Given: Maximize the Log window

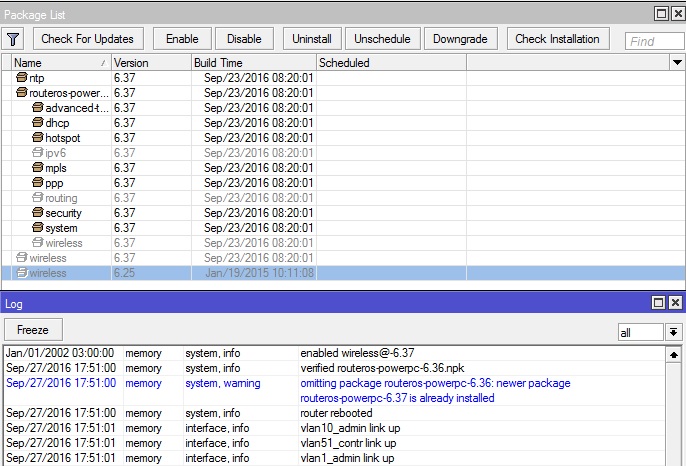Looking at the screenshot, I should pos(658,302).
